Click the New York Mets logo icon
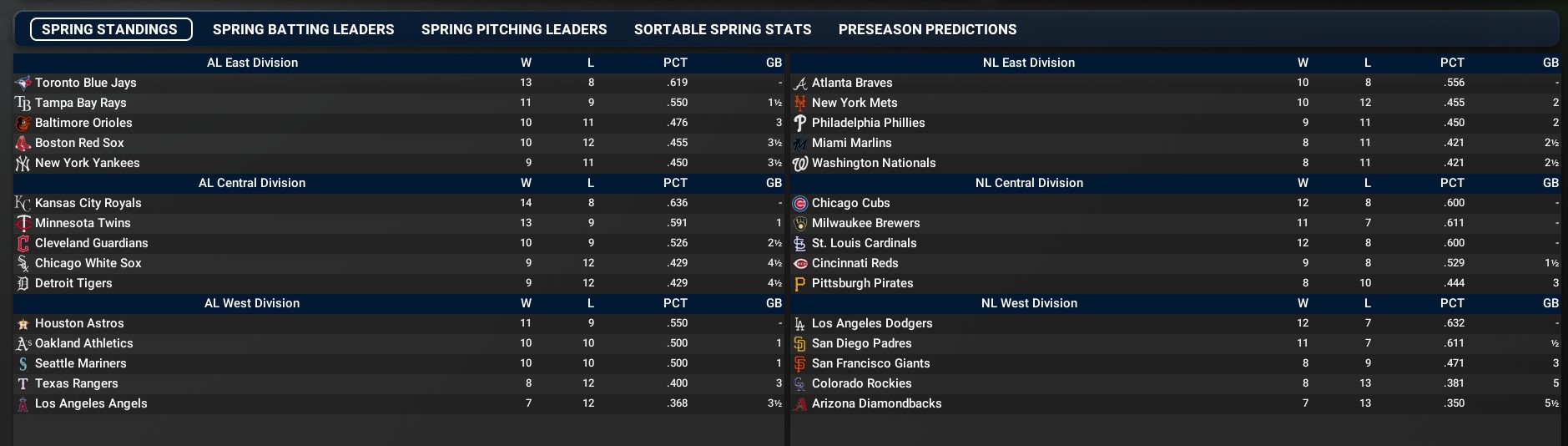 tap(800, 103)
